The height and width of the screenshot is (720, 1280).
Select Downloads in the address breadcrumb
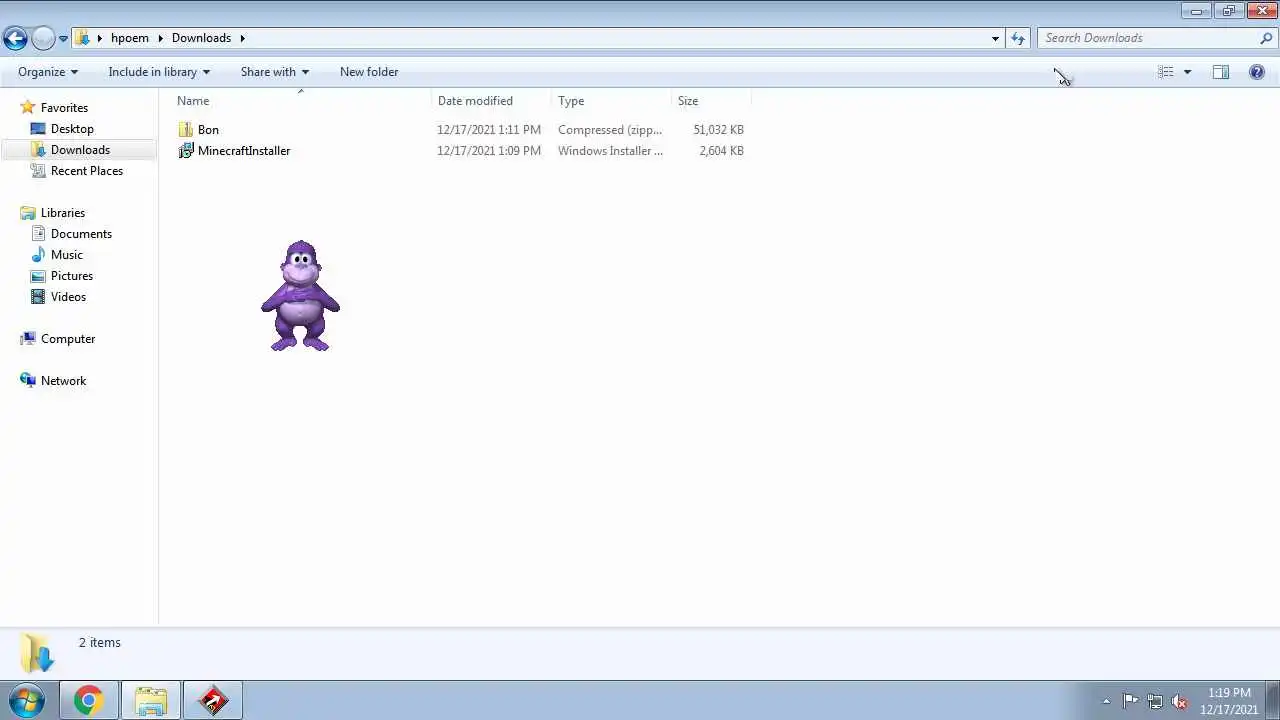click(x=201, y=38)
